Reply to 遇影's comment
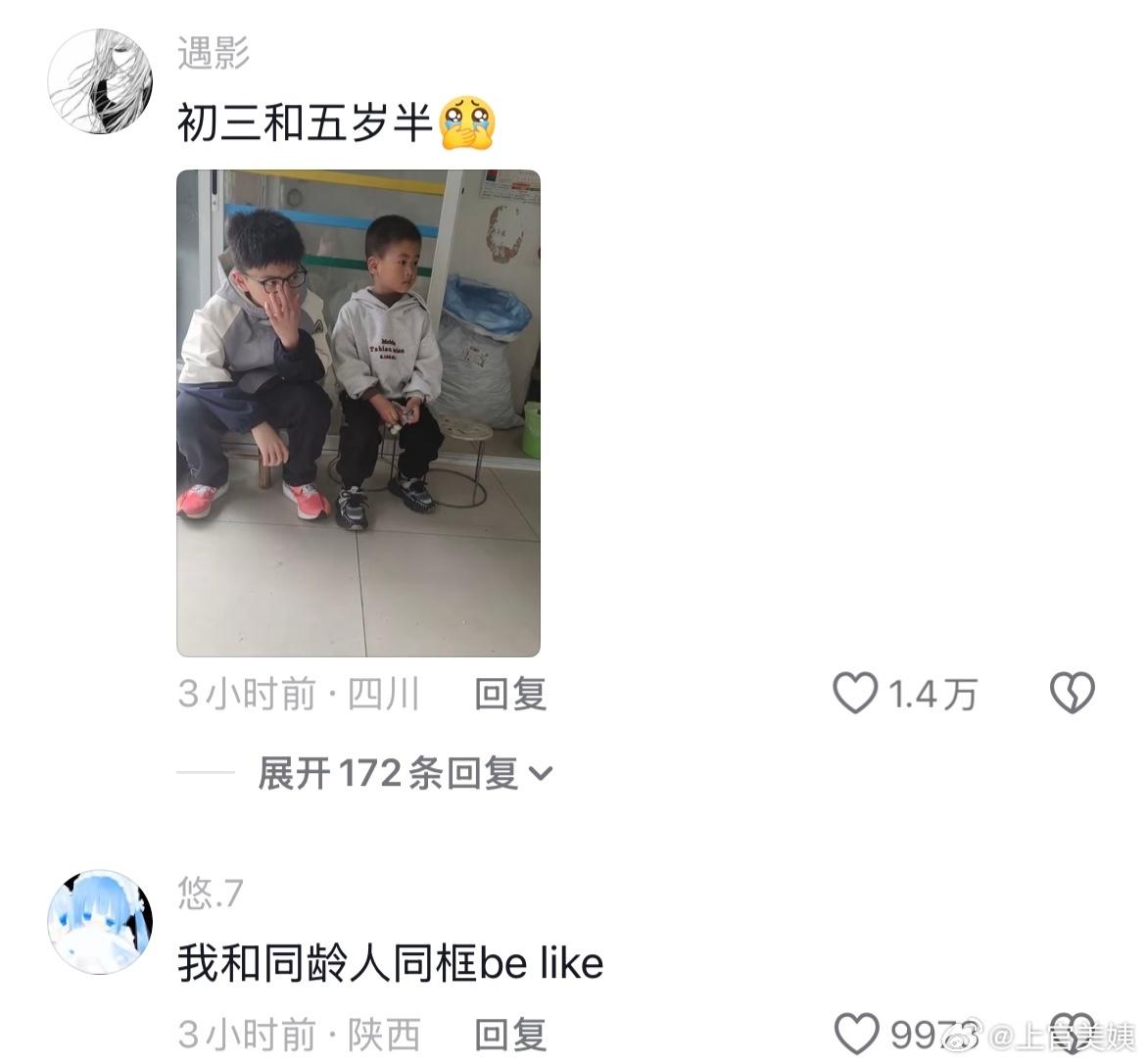 pyautogui.click(x=510, y=694)
